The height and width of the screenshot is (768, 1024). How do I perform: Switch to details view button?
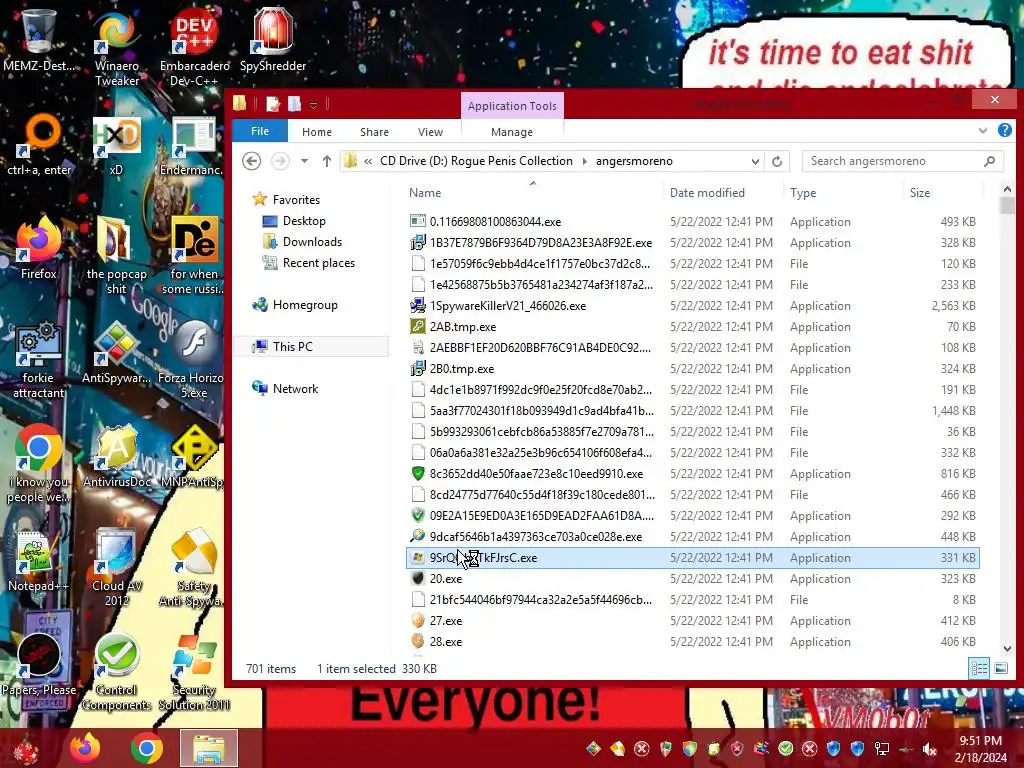pos(979,668)
